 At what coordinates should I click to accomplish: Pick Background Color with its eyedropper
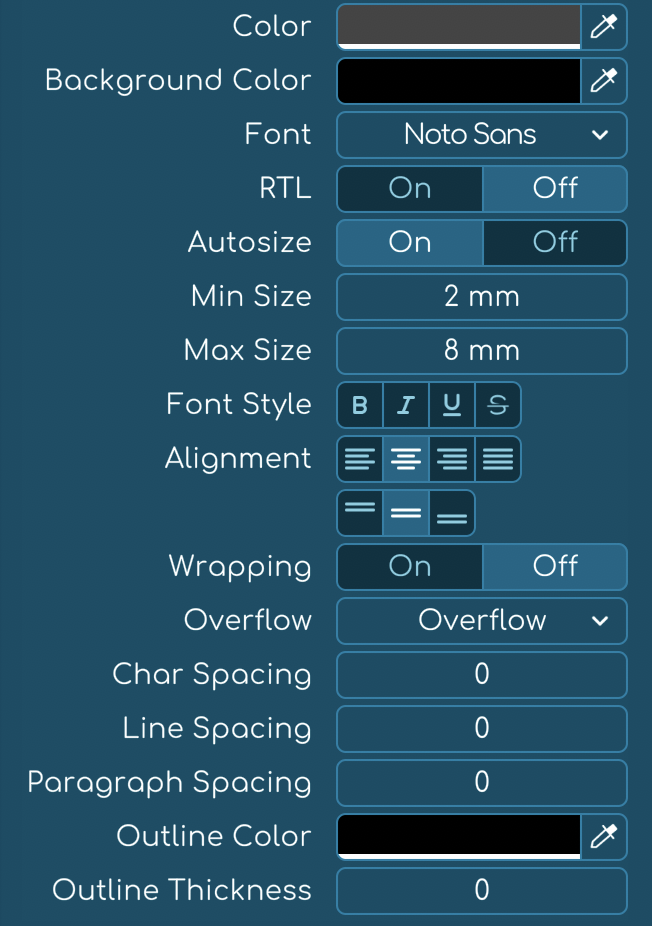coord(604,81)
